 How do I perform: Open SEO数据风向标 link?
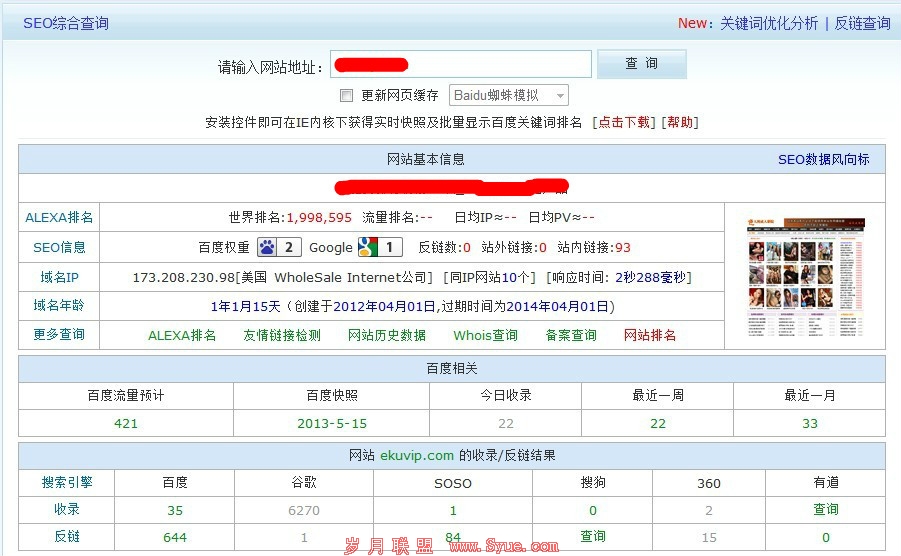[823, 159]
